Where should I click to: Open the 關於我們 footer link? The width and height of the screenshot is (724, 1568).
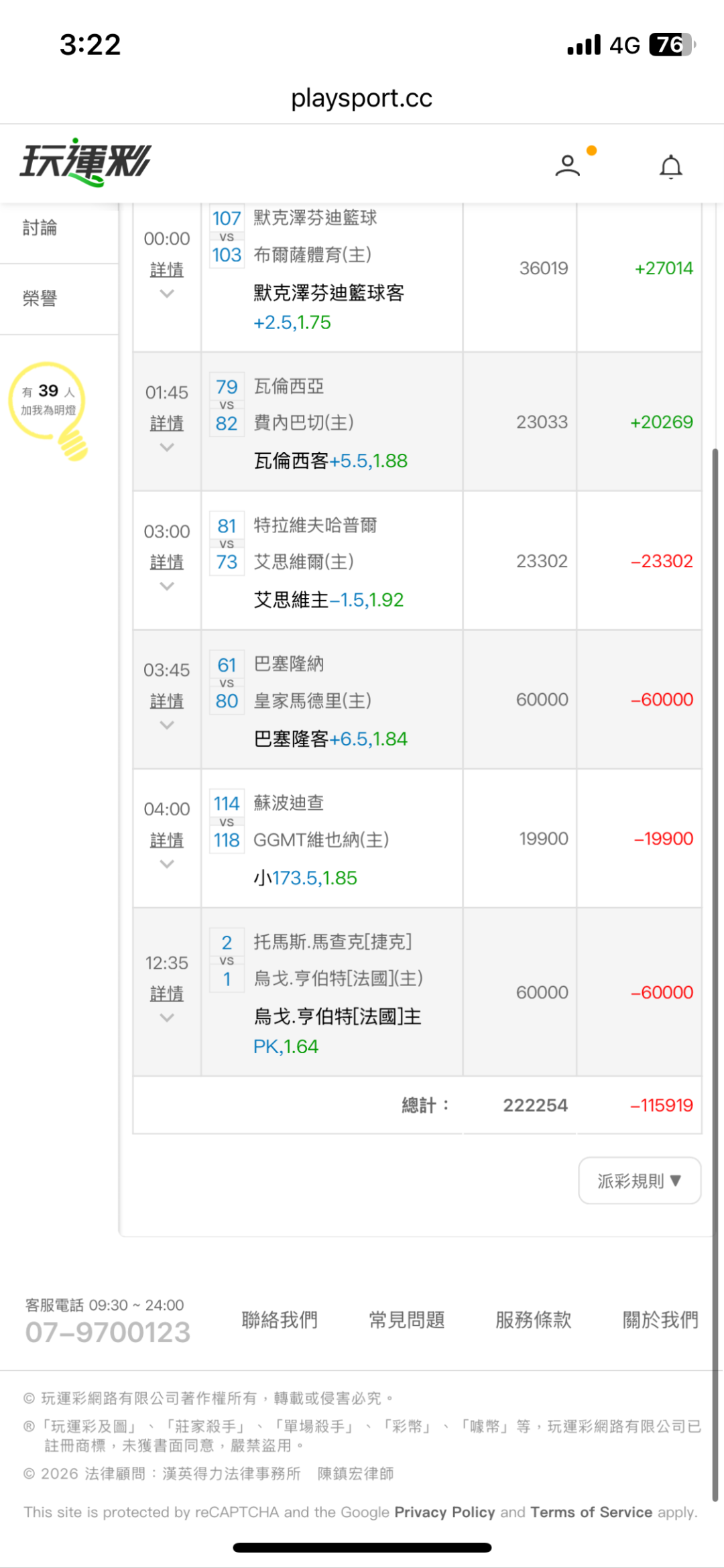pos(660,1320)
